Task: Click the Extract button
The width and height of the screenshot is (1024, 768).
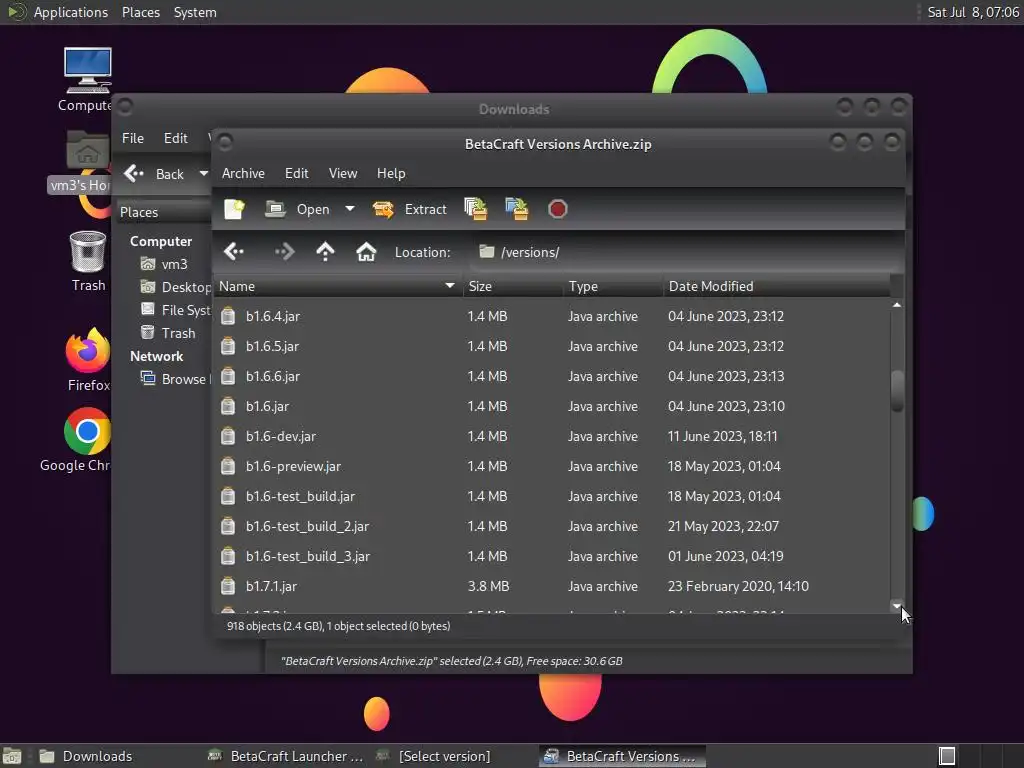Action: point(409,209)
